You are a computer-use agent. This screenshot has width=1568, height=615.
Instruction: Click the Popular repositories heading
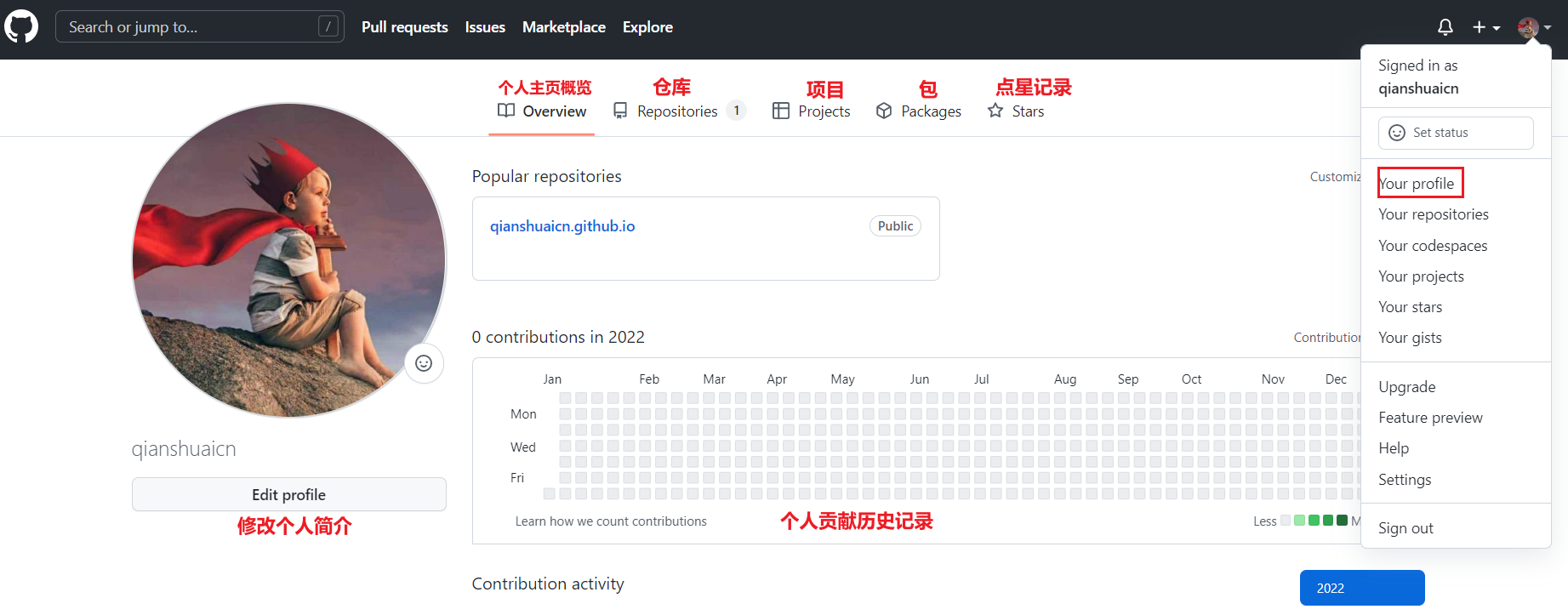[547, 176]
